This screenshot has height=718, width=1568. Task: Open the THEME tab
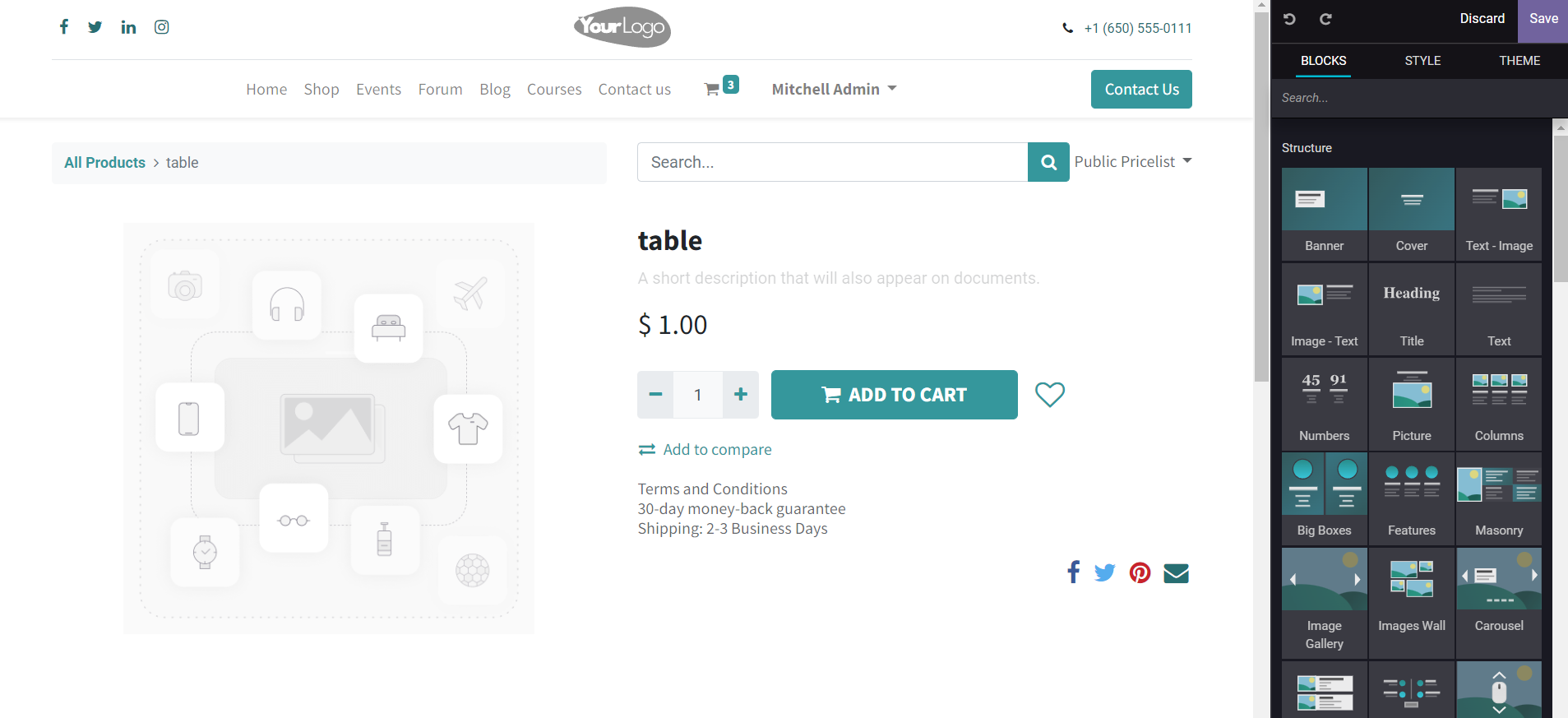tap(1518, 61)
